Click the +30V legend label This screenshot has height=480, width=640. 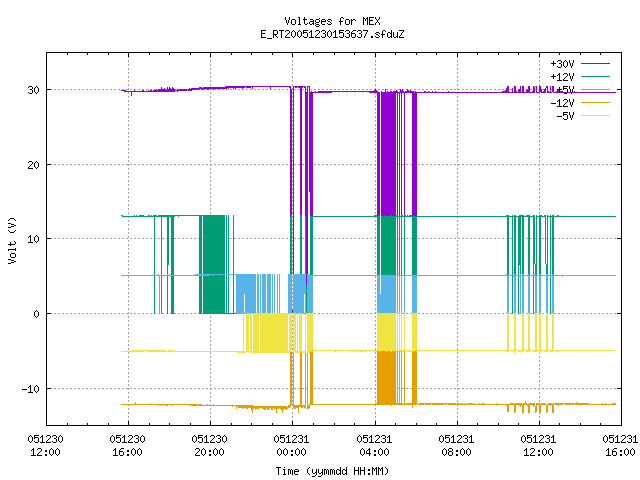click(562, 64)
